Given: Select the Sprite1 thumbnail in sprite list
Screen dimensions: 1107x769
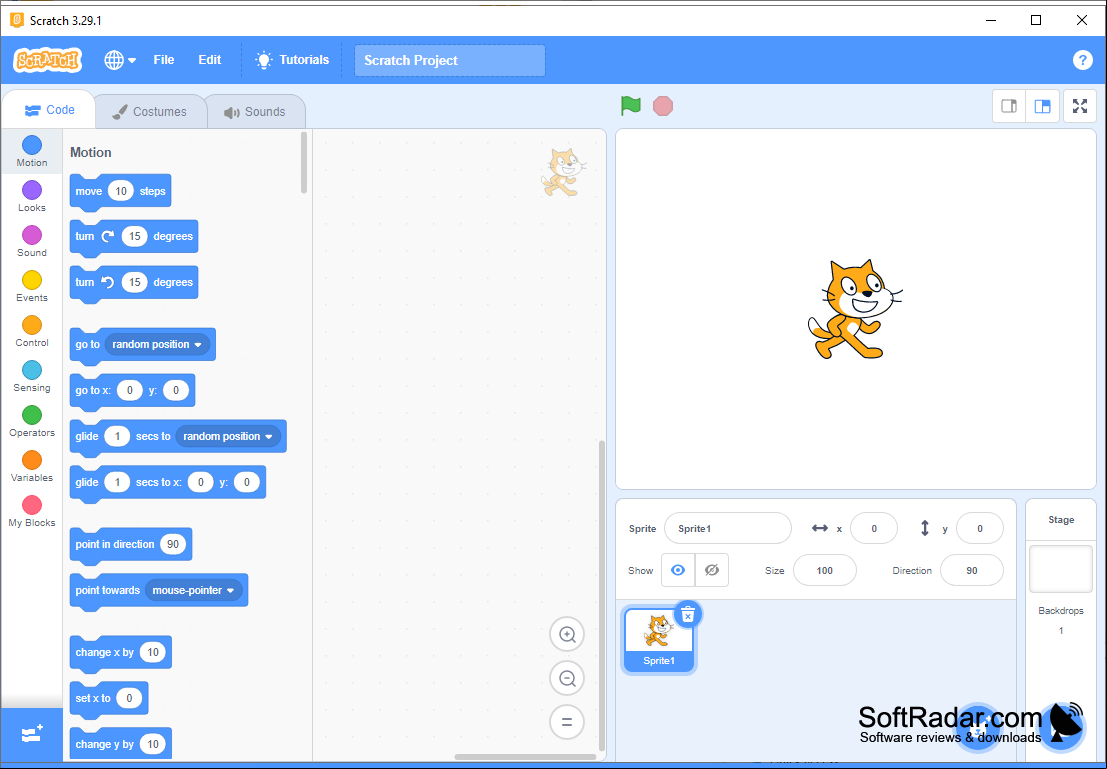Looking at the screenshot, I should pos(659,641).
